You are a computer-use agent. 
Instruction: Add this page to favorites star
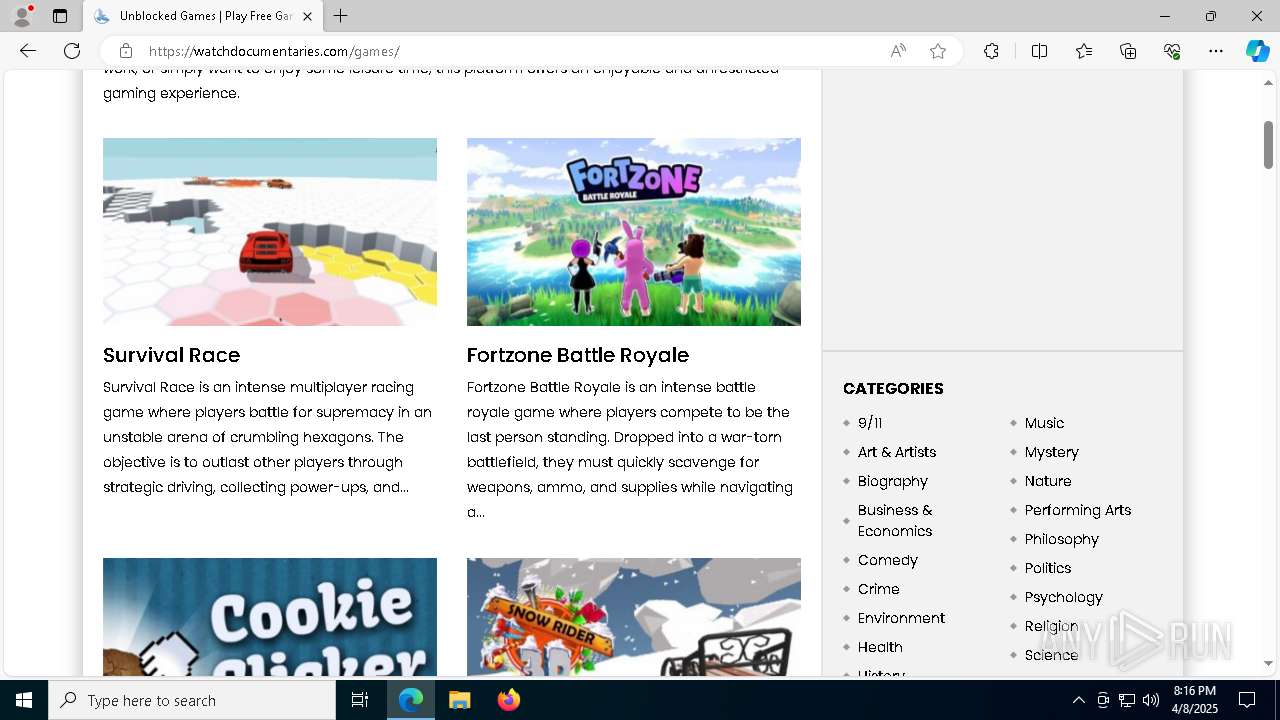(x=938, y=51)
